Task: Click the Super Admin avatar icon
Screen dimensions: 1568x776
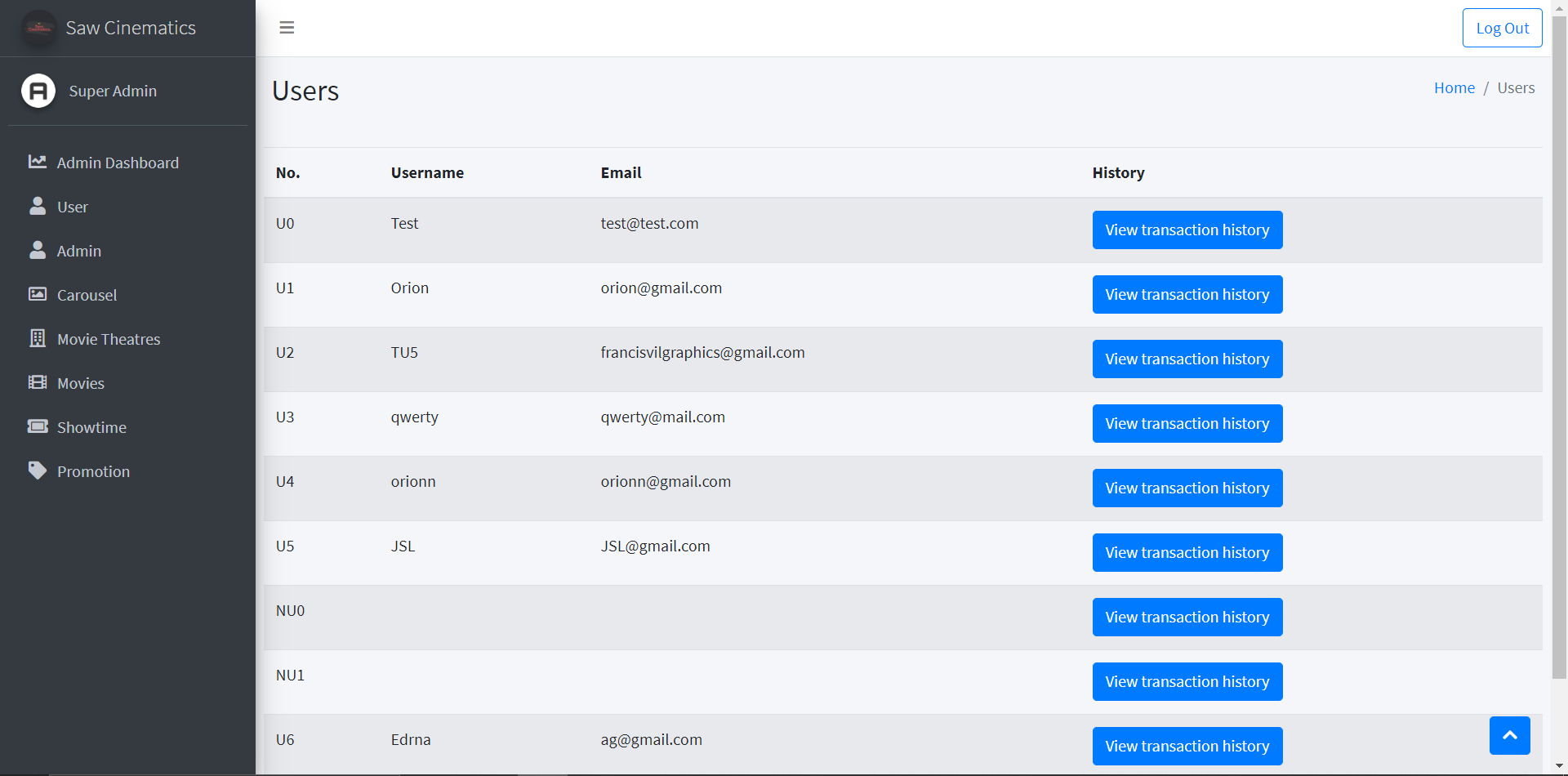Action: 38,91
